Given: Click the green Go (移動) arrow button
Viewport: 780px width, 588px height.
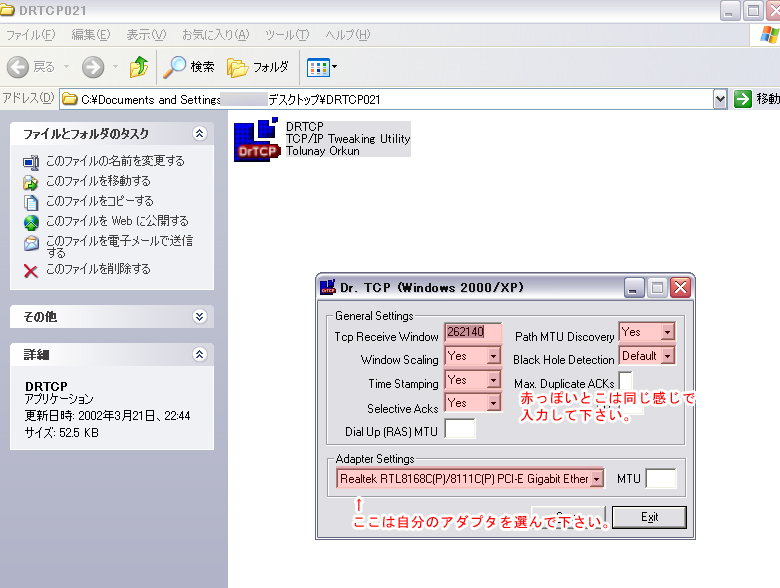Looking at the screenshot, I should (743, 99).
